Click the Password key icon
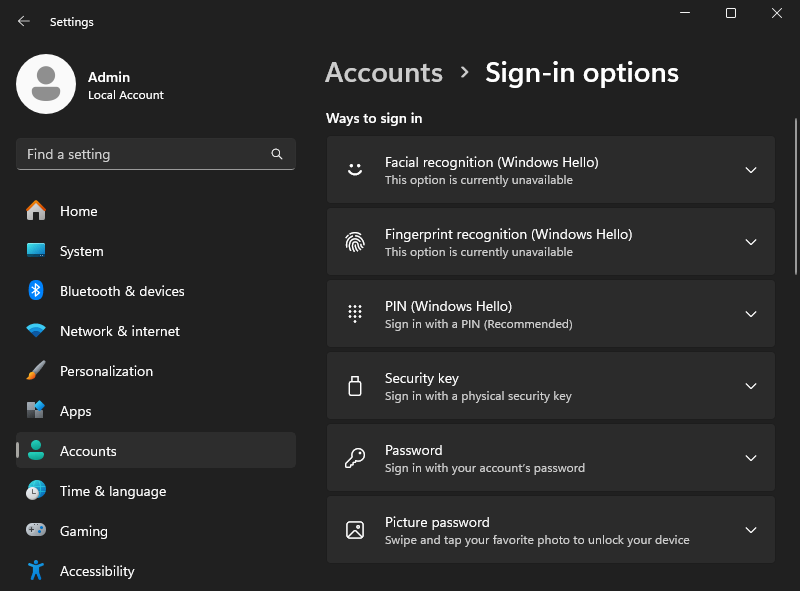 point(355,458)
